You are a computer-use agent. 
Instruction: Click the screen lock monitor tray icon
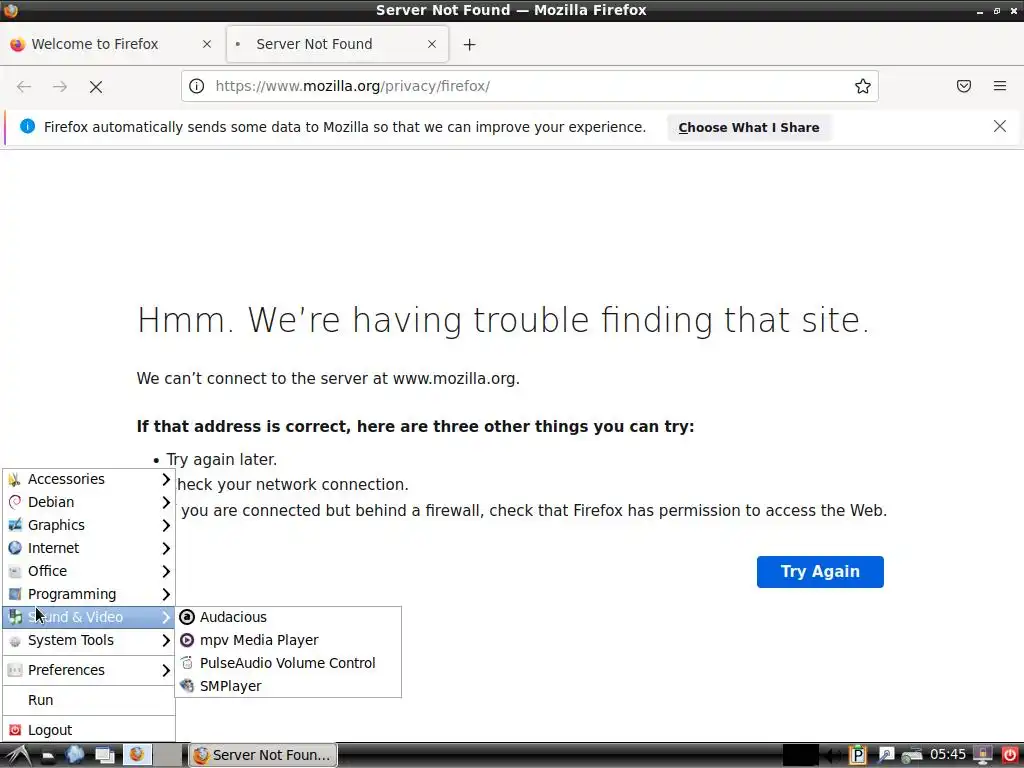point(982,756)
